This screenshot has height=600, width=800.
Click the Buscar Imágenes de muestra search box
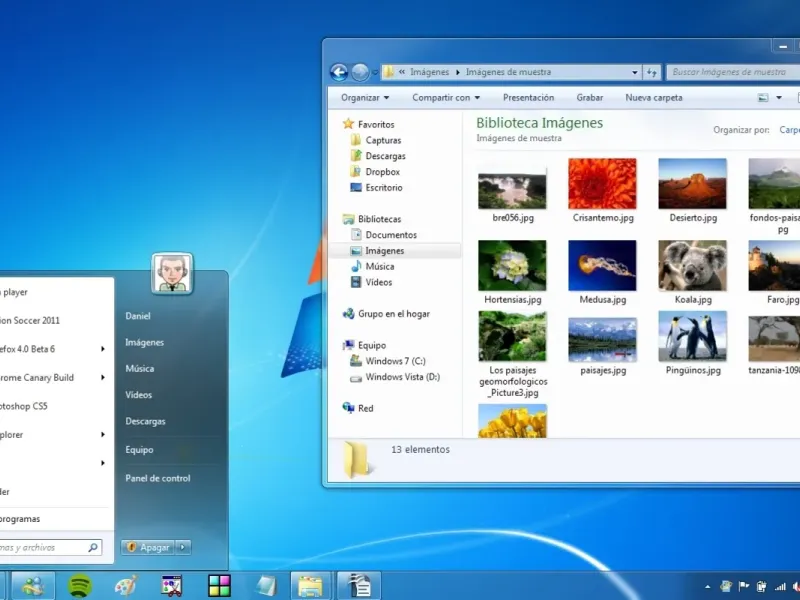733,72
